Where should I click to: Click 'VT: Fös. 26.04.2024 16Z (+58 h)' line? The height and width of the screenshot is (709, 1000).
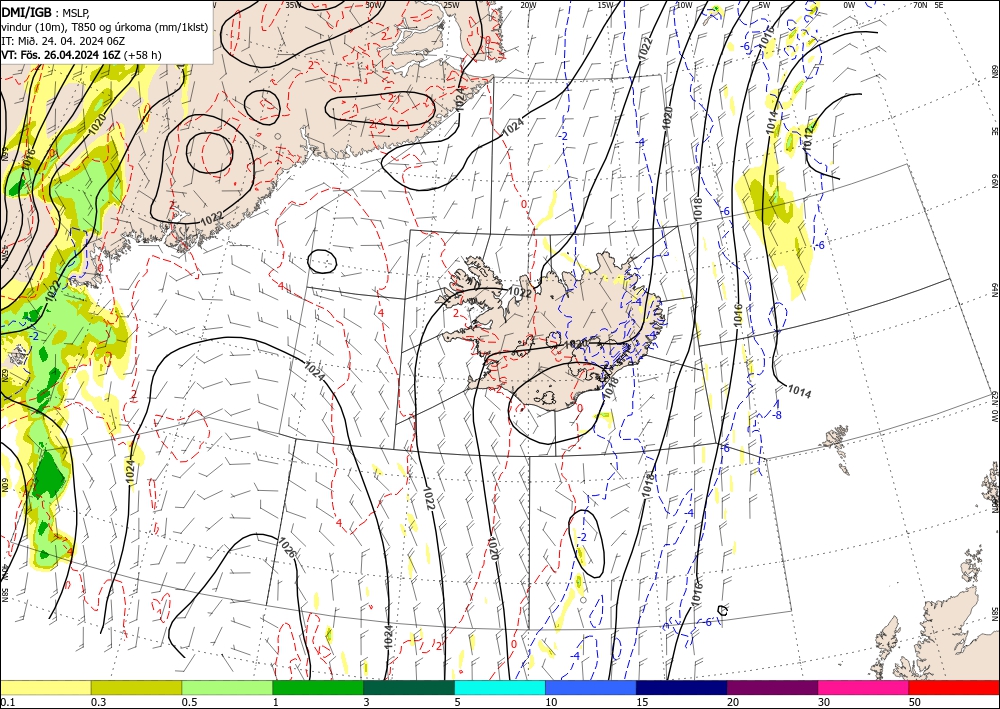coord(82,55)
